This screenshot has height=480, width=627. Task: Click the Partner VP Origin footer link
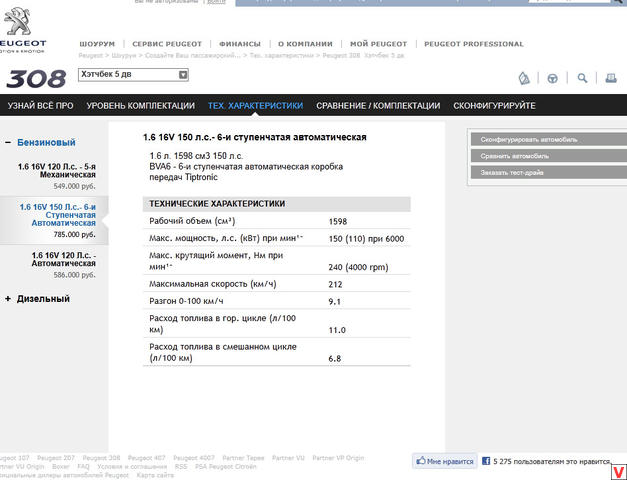(x=338, y=458)
